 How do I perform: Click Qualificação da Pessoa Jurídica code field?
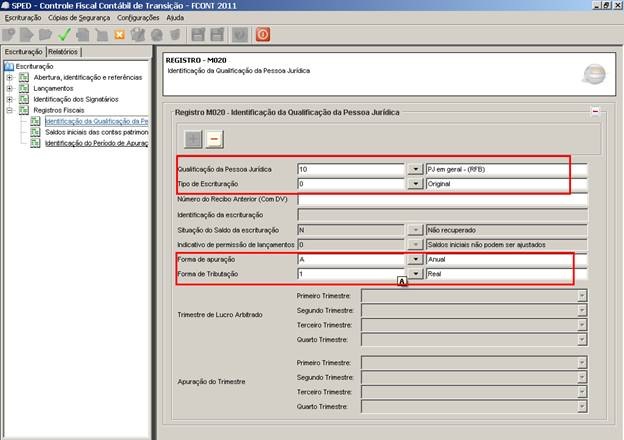[351, 169]
